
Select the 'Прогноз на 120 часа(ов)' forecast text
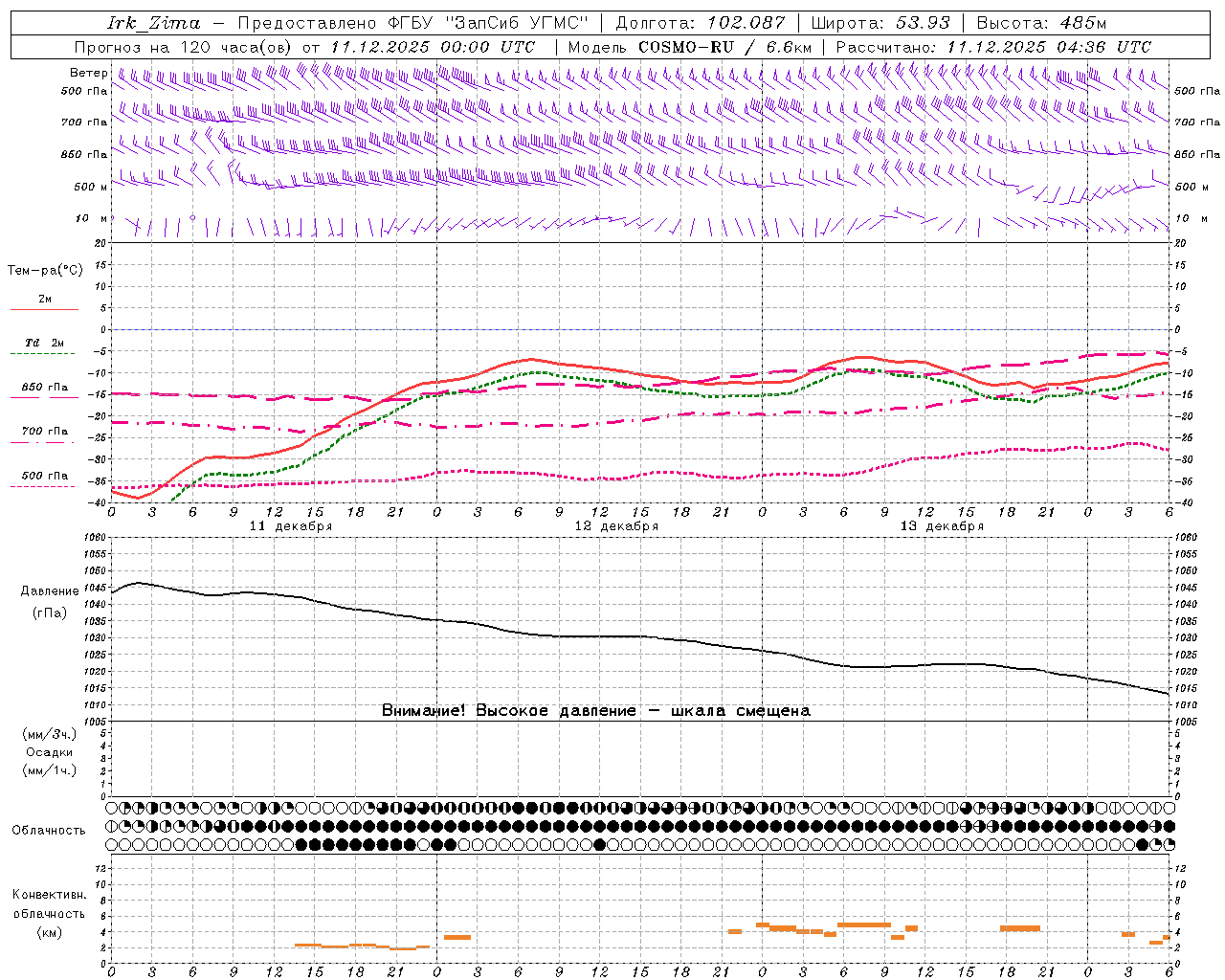pos(184,47)
